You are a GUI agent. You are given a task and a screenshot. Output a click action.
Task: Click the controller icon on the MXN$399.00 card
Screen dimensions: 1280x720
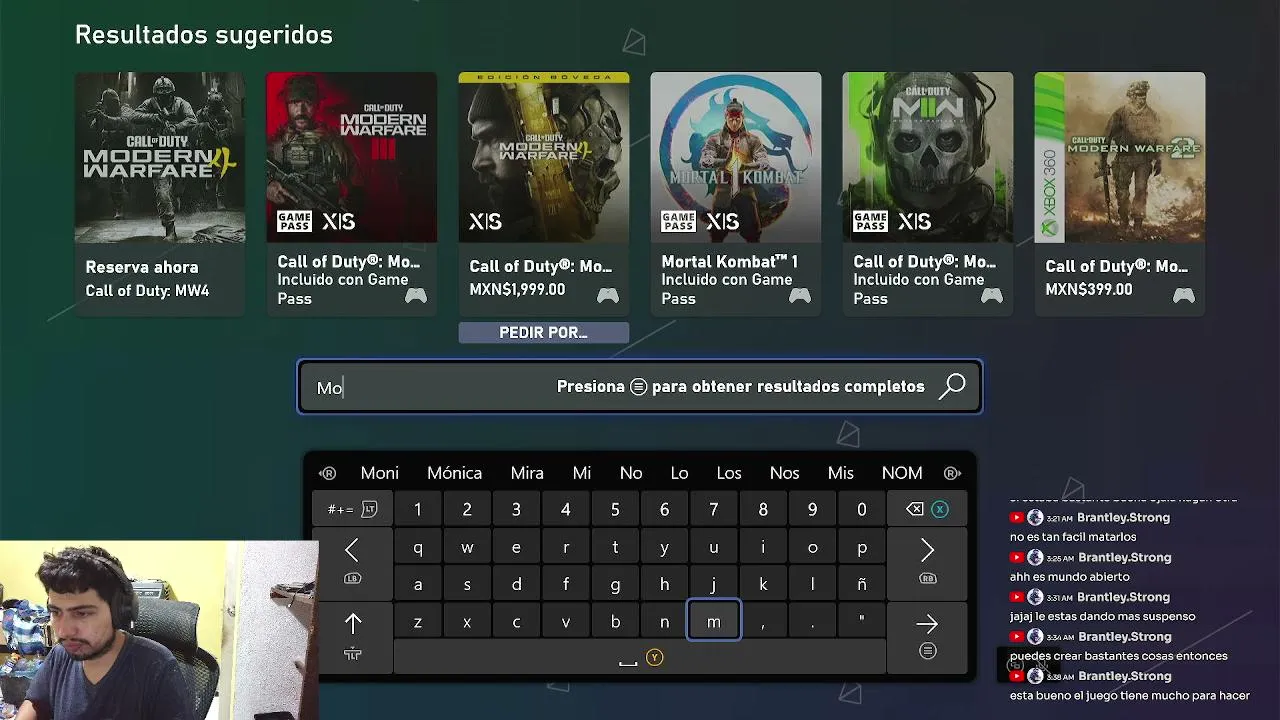click(x=1183, y=295)
